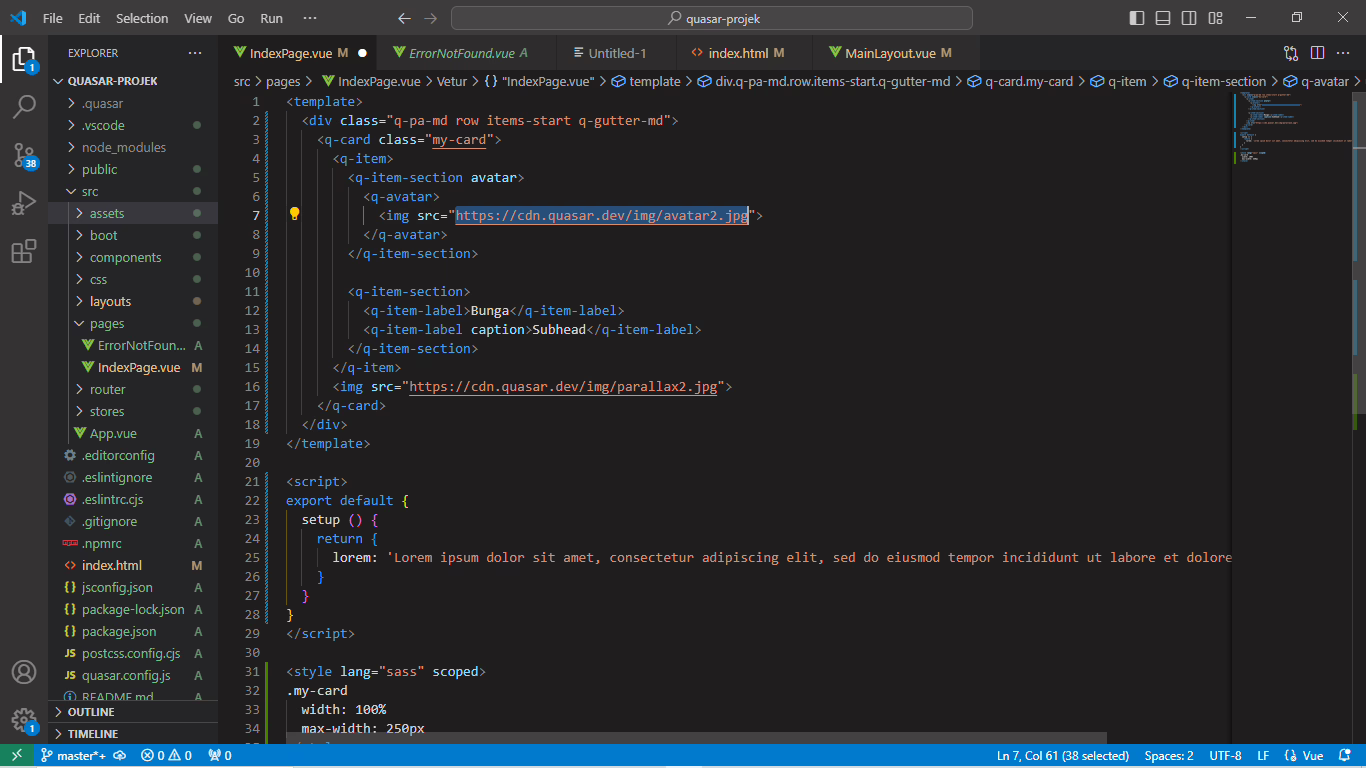Open the View menu

[x=198, y=18]
